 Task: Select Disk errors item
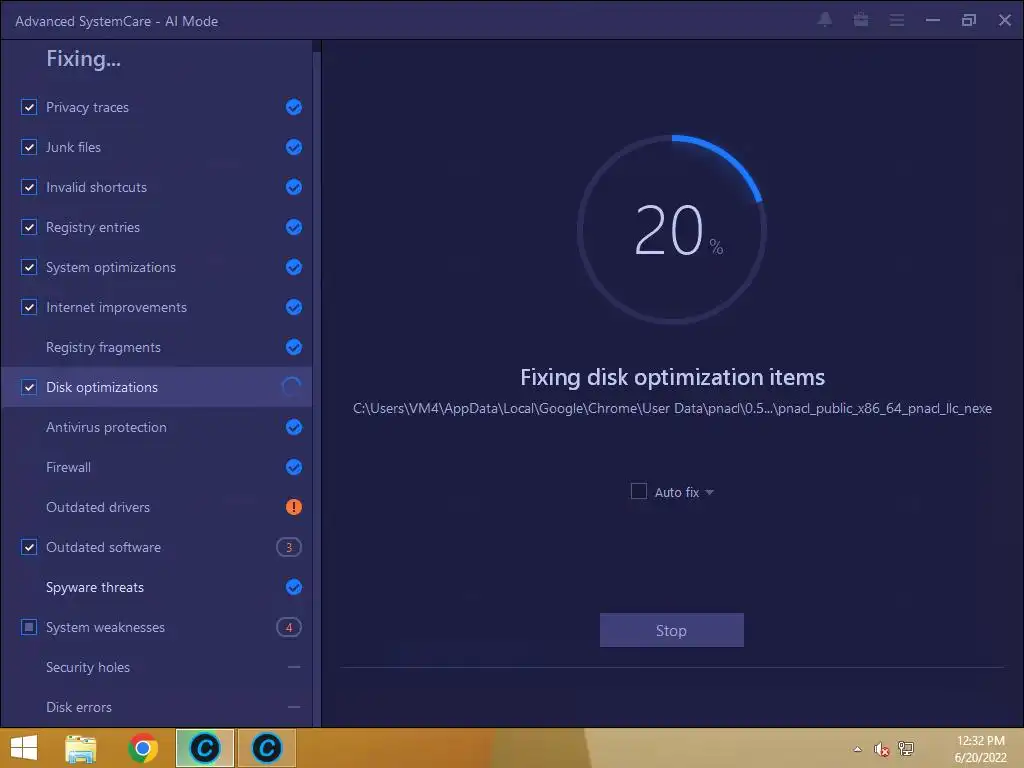(x=157, y=707)
